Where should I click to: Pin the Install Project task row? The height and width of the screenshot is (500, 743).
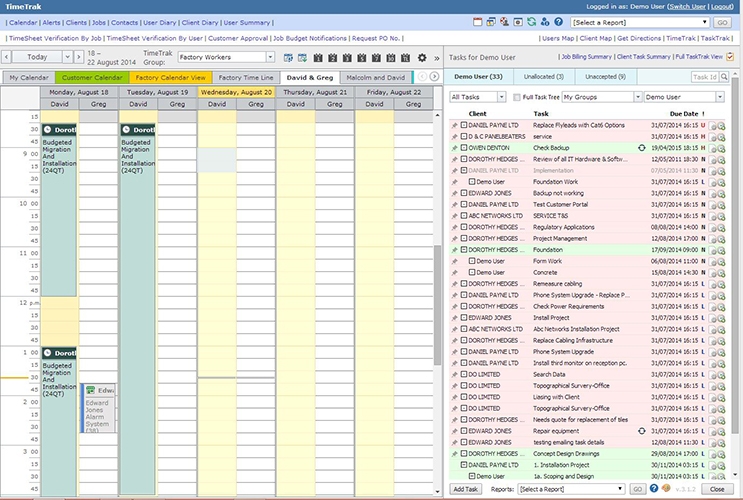pos(454,318)
